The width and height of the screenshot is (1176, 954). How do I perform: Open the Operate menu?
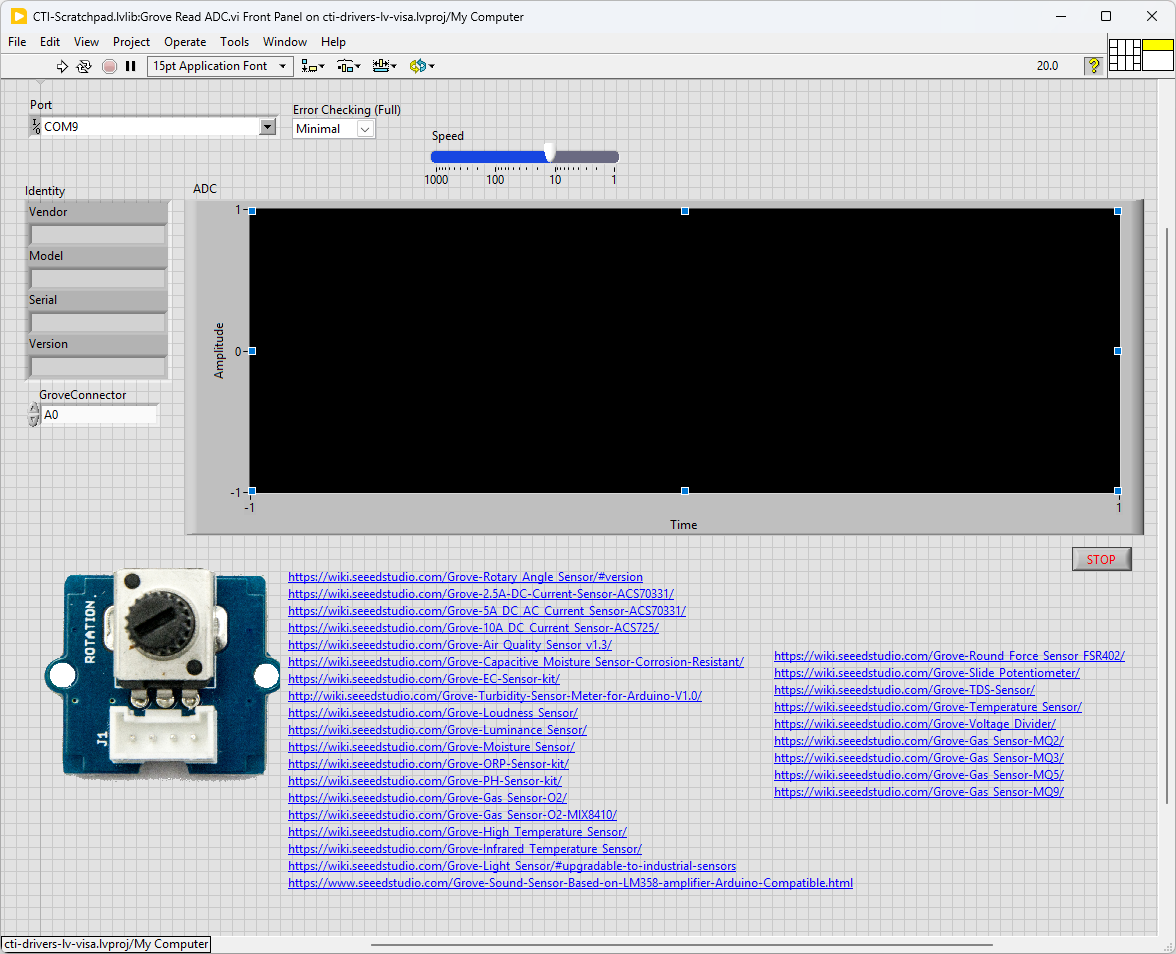click(x=185, y=42)
